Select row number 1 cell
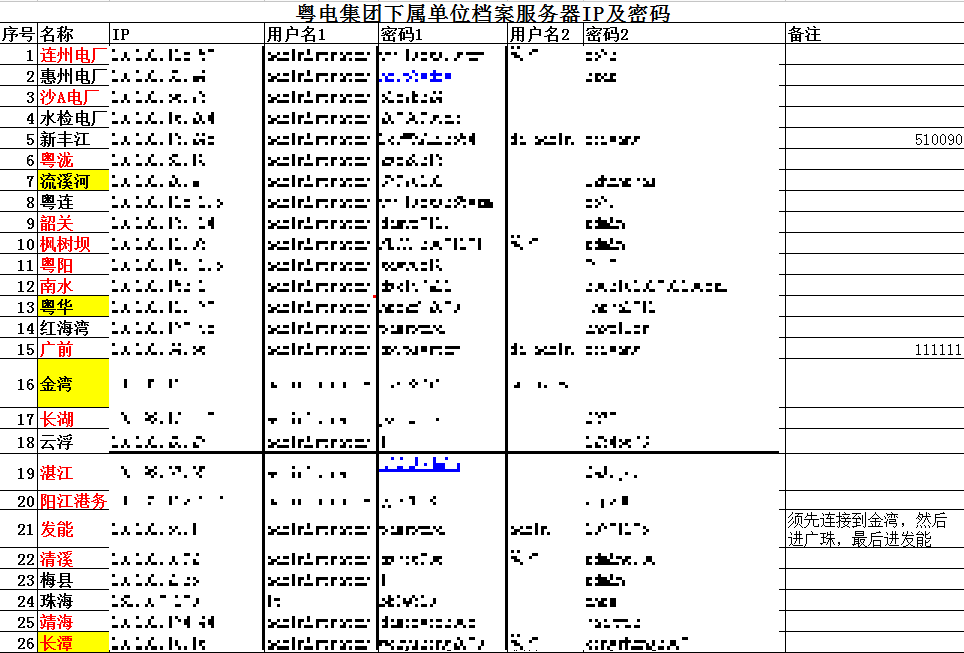The height and width of the screenshot is (653, 964). click(x=18, y=55)
